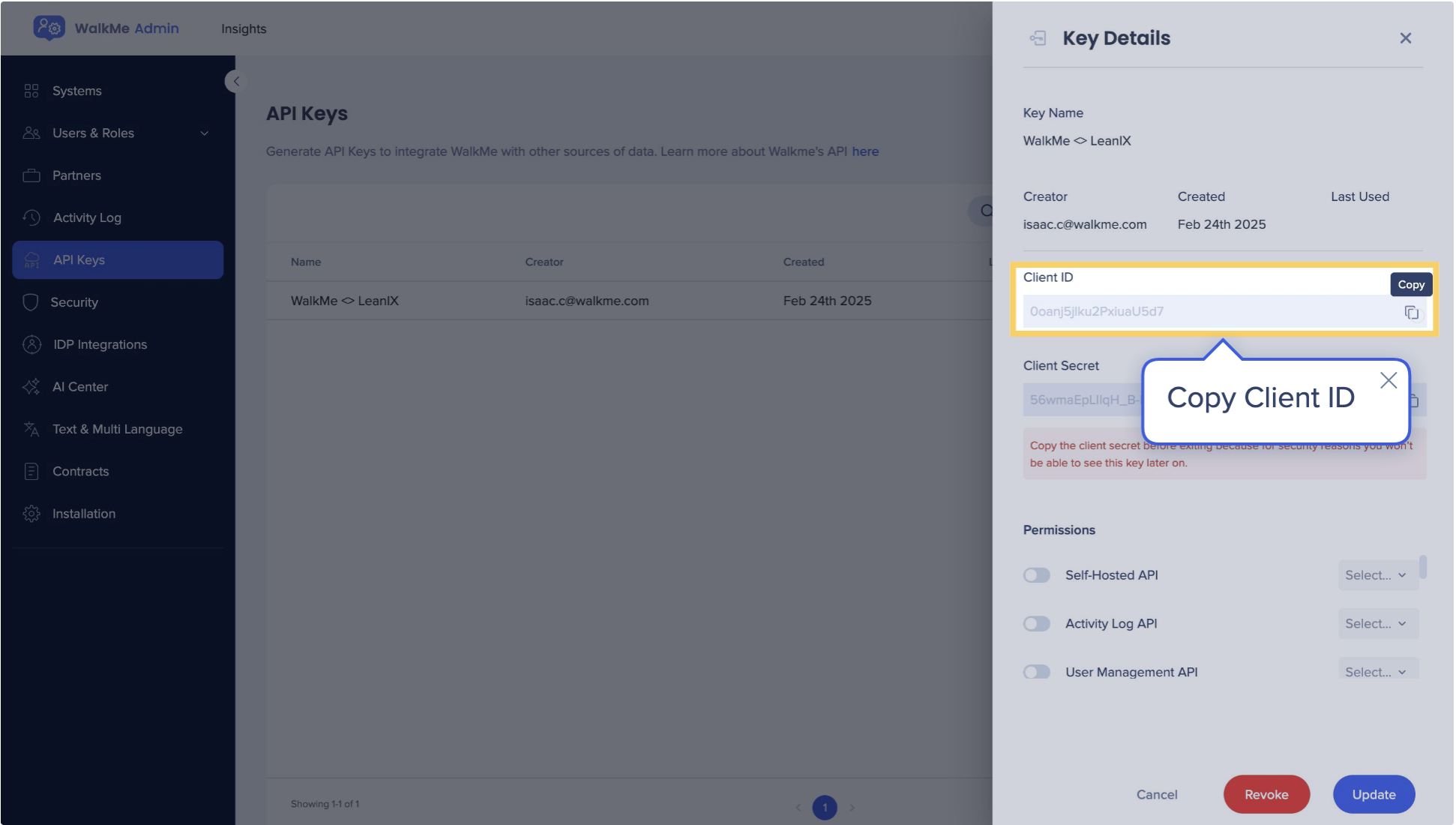Screen dimensions: 1456x825
Task: Click the Showing 1-1 of 1 text
Action: pyautogui.click(x=325, y=804)
